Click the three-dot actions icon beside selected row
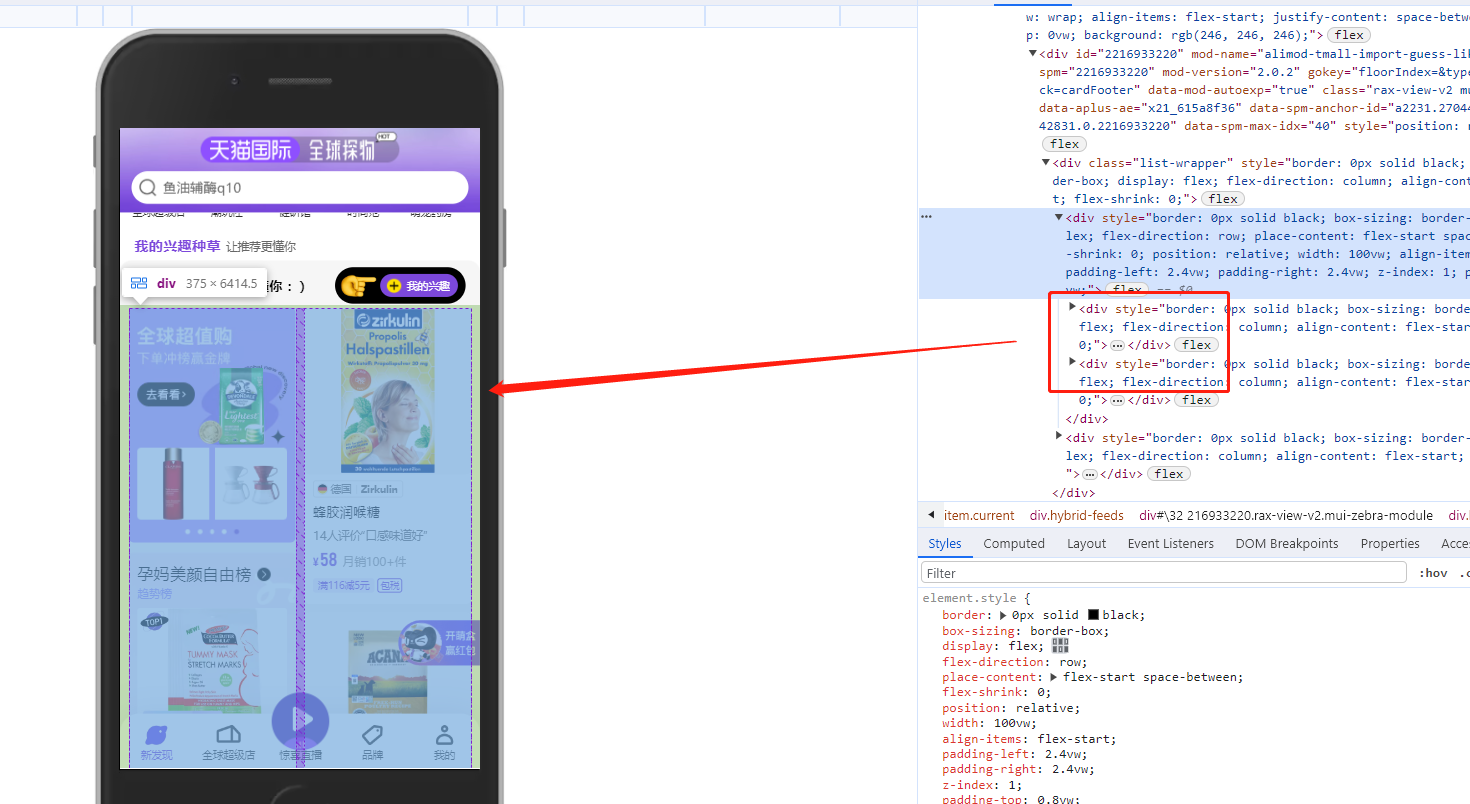This screenshot has height=804, width=1470. coord(926,217)
